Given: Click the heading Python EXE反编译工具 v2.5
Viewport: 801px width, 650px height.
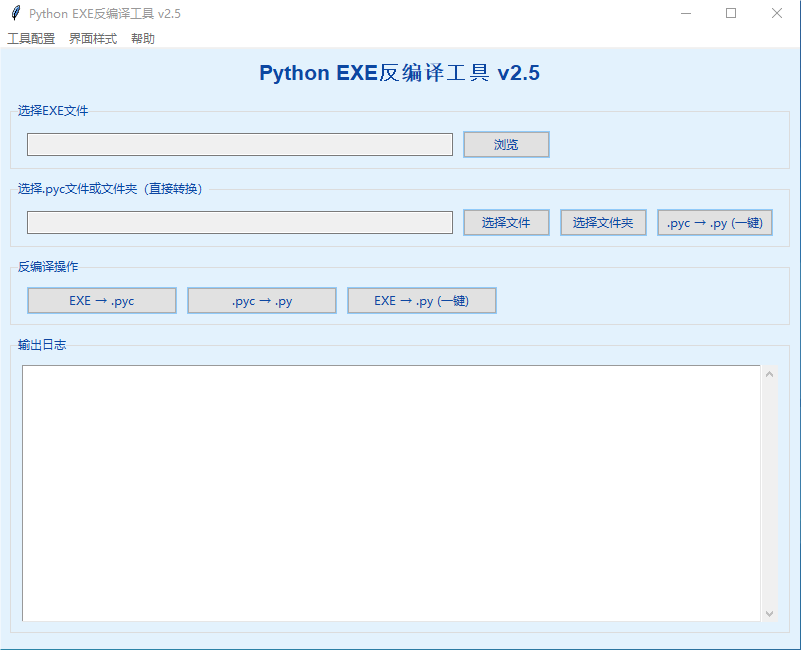Looking at the screenshot, I should (399, 73).
